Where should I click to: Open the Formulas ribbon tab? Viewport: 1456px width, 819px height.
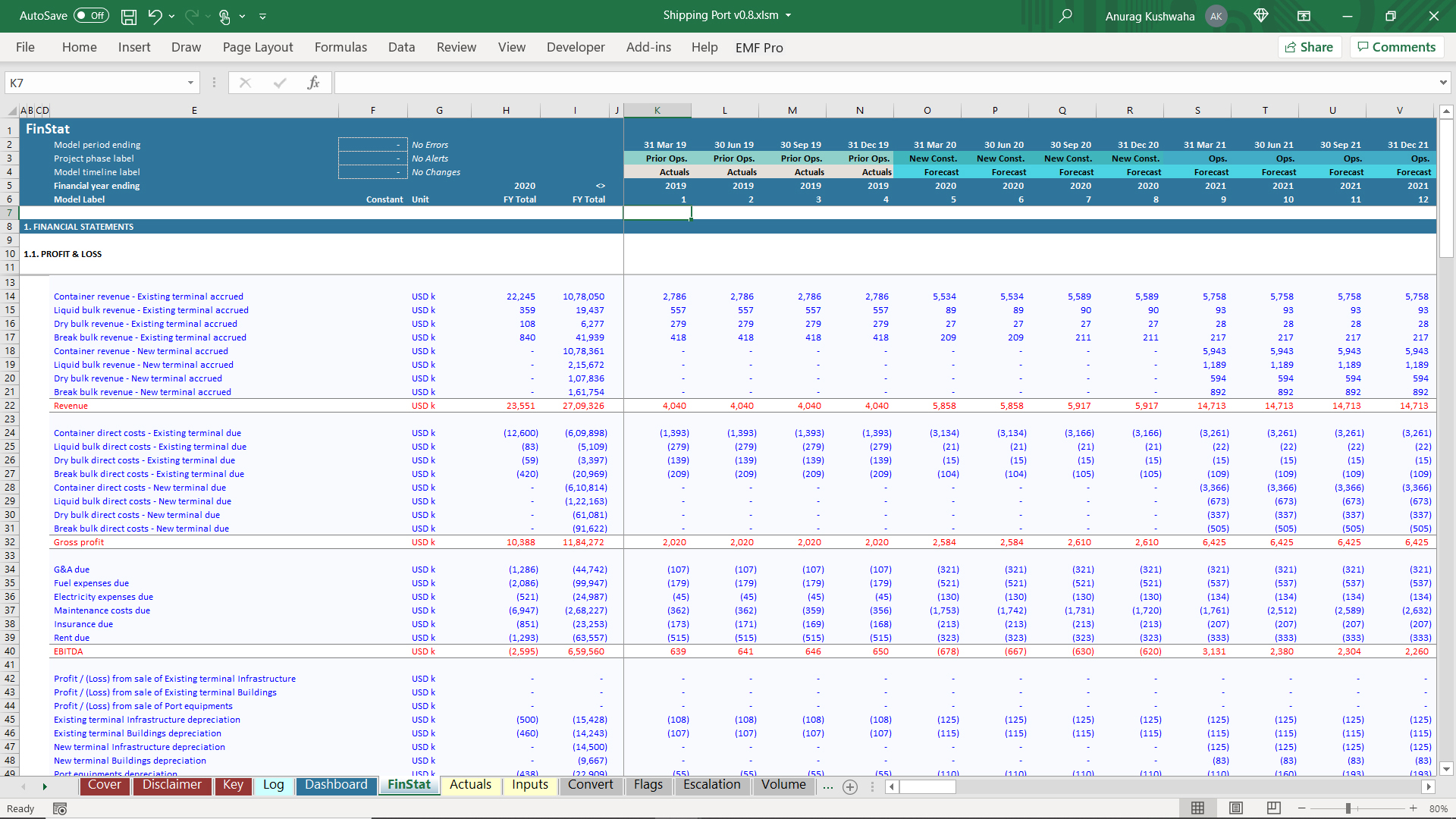coord(340,47)
